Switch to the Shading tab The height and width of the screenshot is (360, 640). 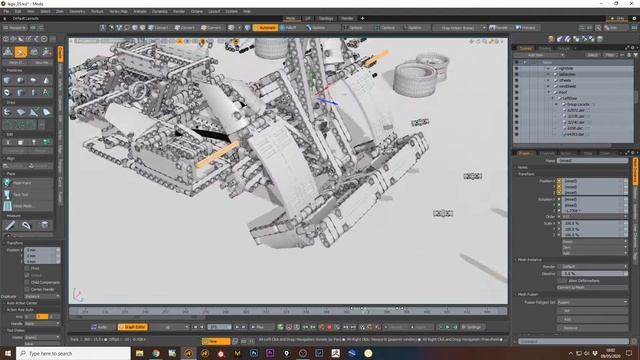(544, 48)
